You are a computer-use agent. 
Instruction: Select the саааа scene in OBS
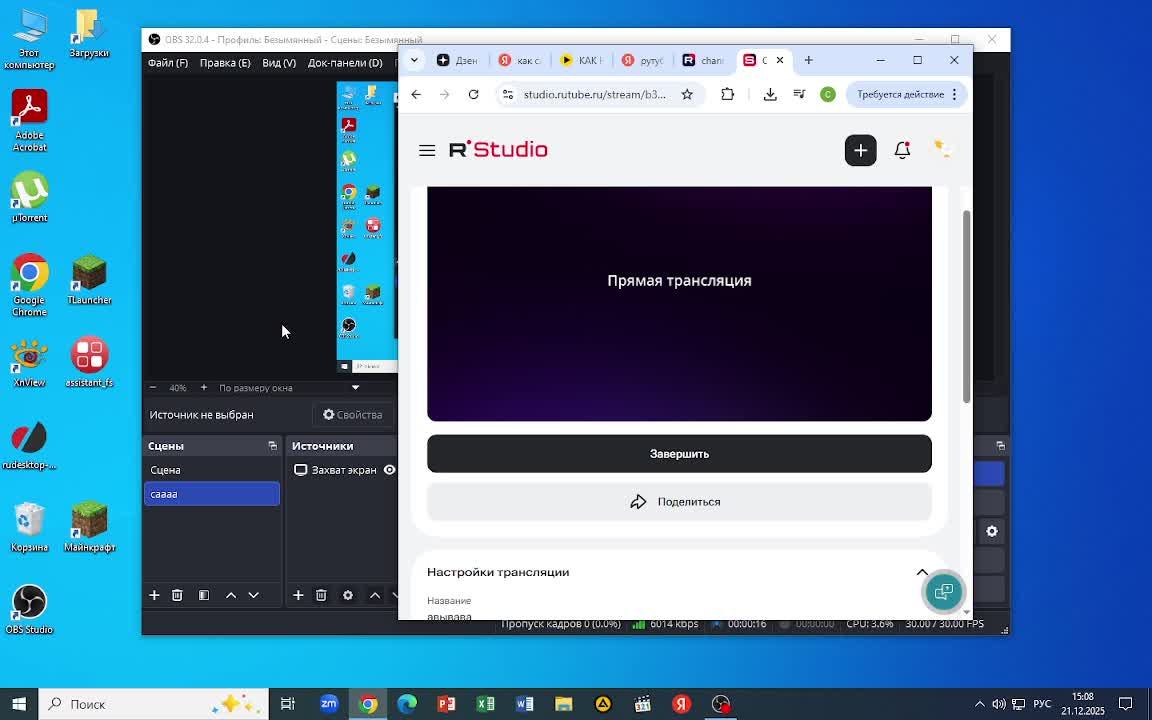coord(212,494)
